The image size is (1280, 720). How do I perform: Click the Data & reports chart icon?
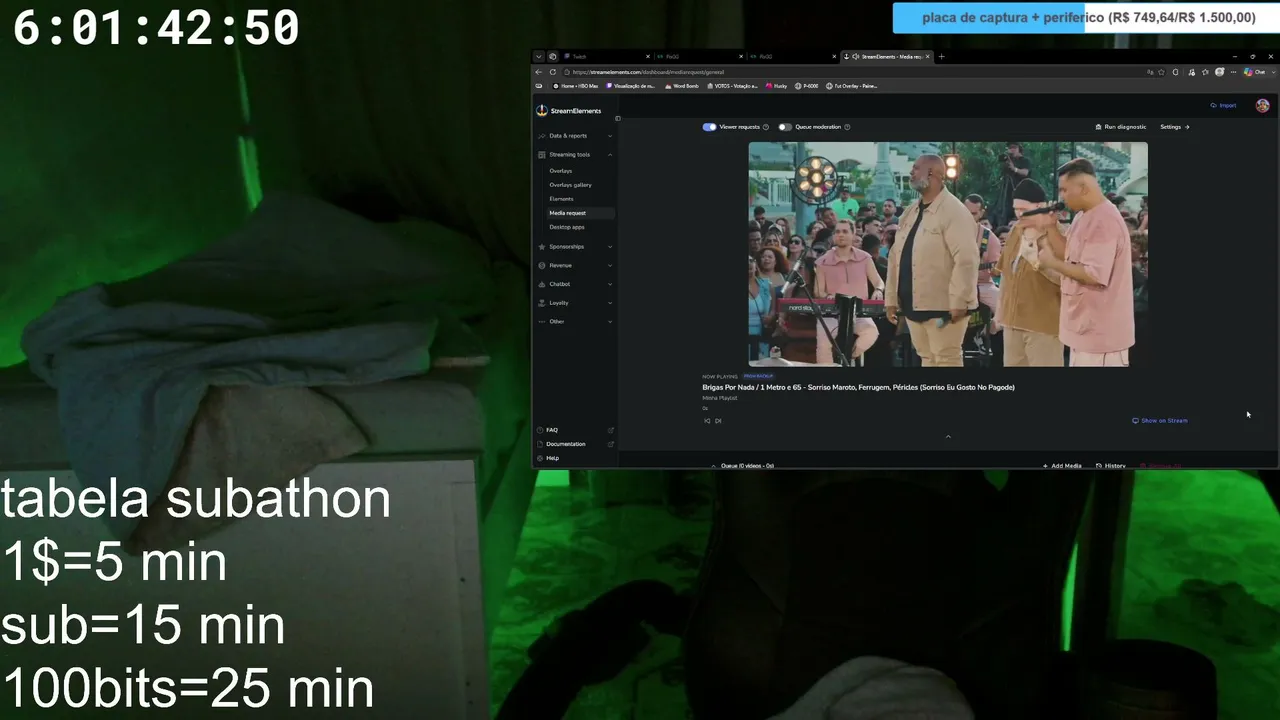coord(541,136)
